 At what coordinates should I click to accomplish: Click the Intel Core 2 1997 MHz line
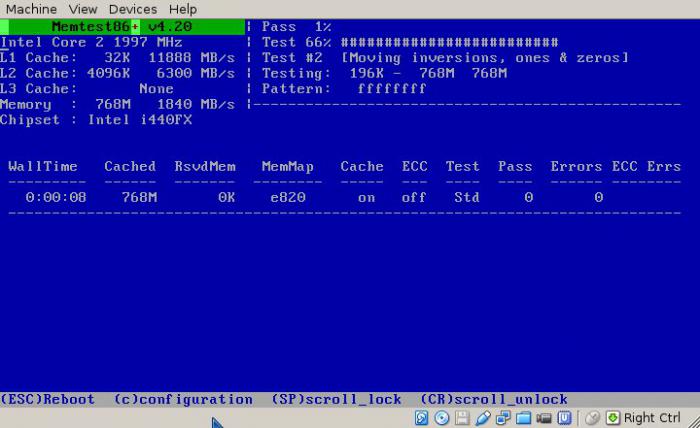[x=91, y=42]
